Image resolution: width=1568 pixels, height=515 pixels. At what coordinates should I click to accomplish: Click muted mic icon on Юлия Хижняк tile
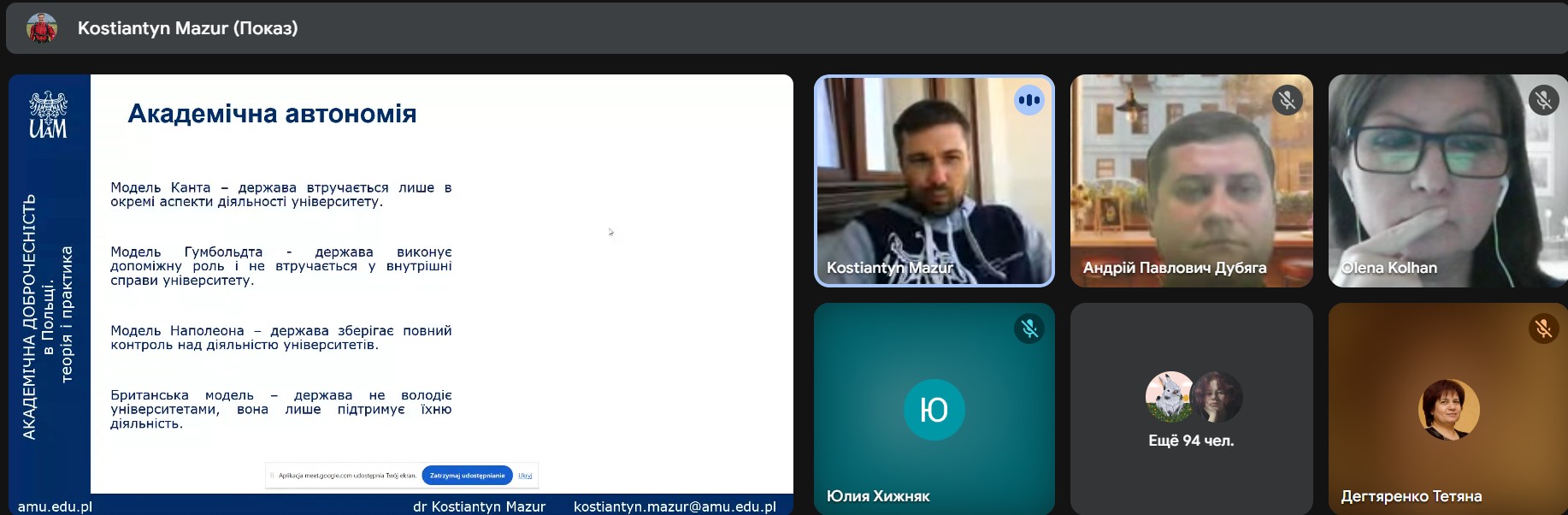pyautogui.click(x=1029, y=329)
